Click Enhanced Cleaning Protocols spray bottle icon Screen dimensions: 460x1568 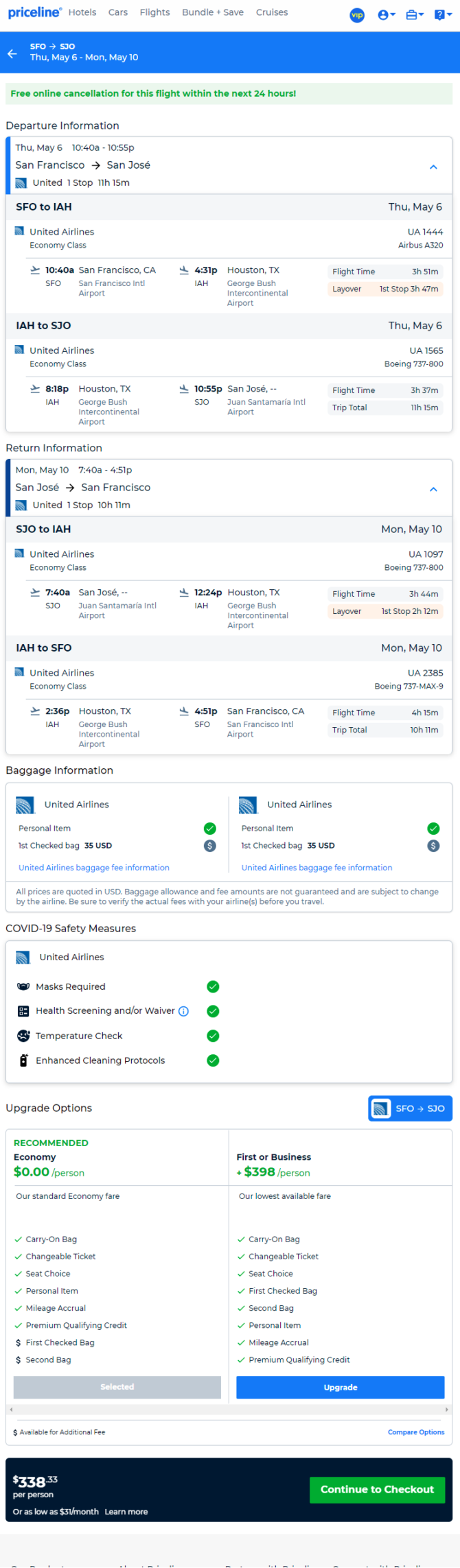23,1060
